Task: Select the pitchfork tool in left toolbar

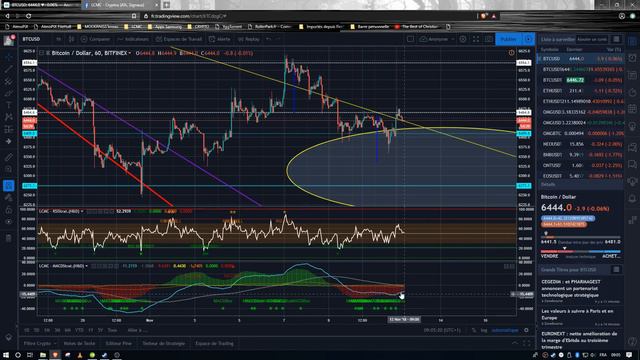Action: (x=9, y=82)
